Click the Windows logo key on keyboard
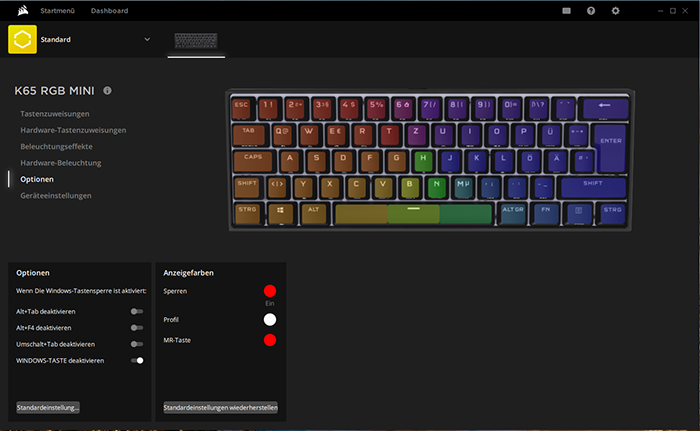 [x=280, y=213]
